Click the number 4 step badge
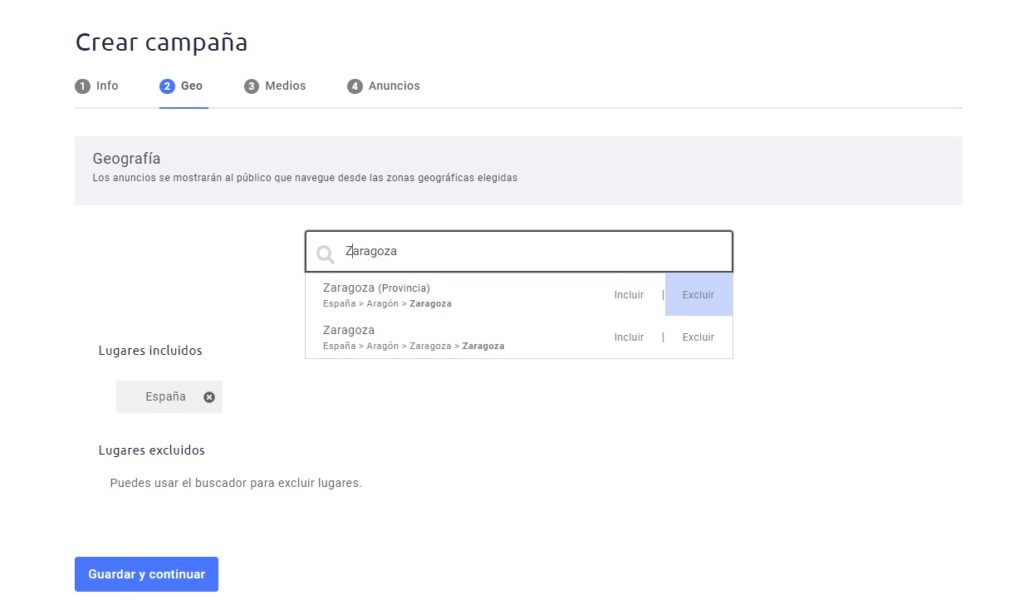1024x610 pixels. [x=355, y=86]
